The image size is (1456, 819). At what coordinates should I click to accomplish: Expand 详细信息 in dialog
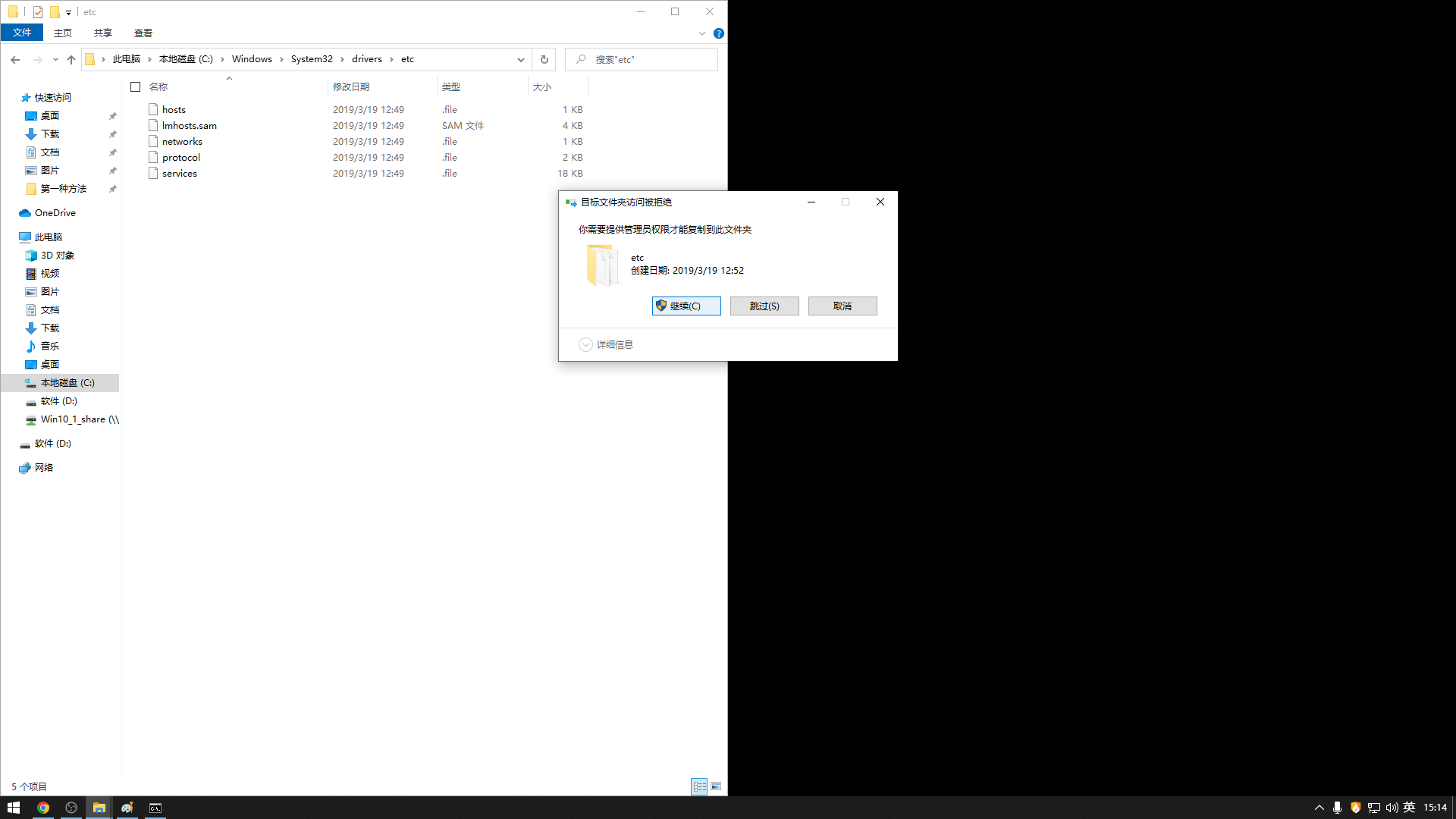tap(606, 345)
